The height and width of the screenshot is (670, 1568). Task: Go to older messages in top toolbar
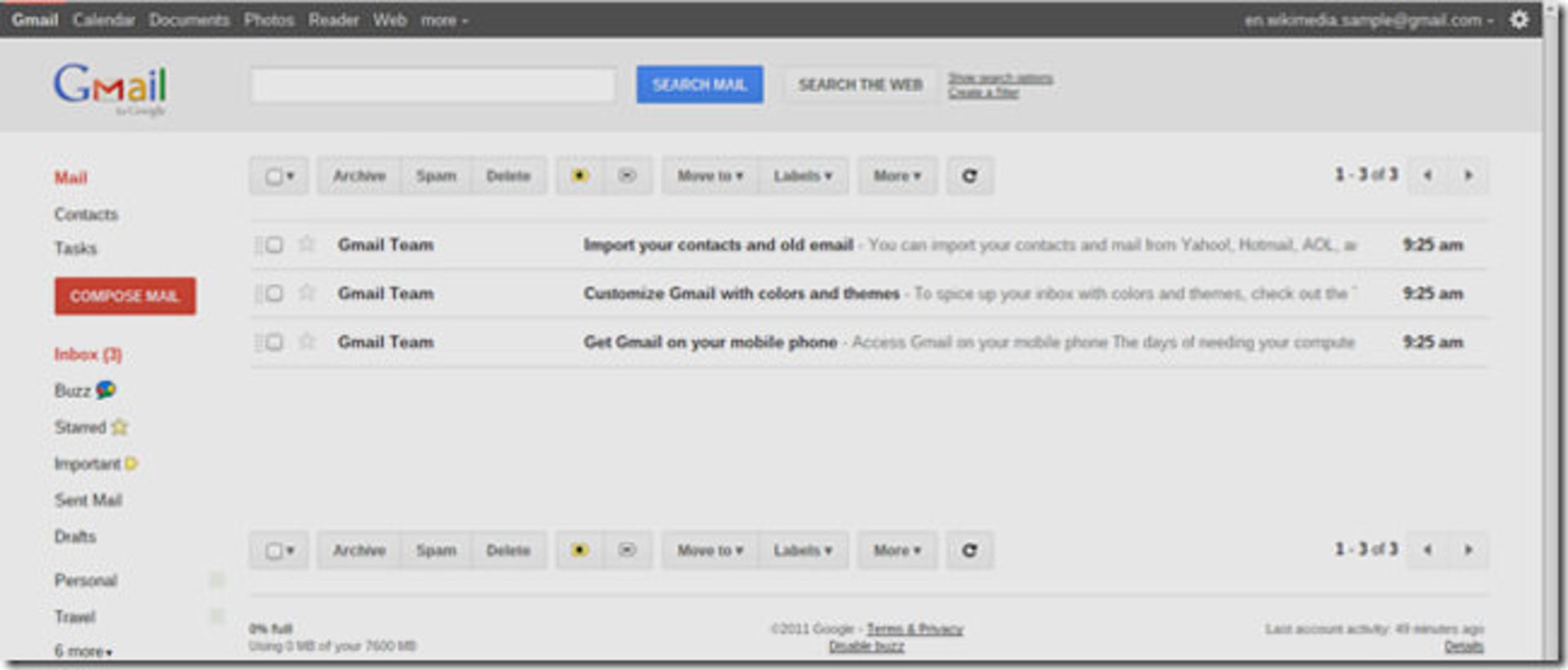1468,175
